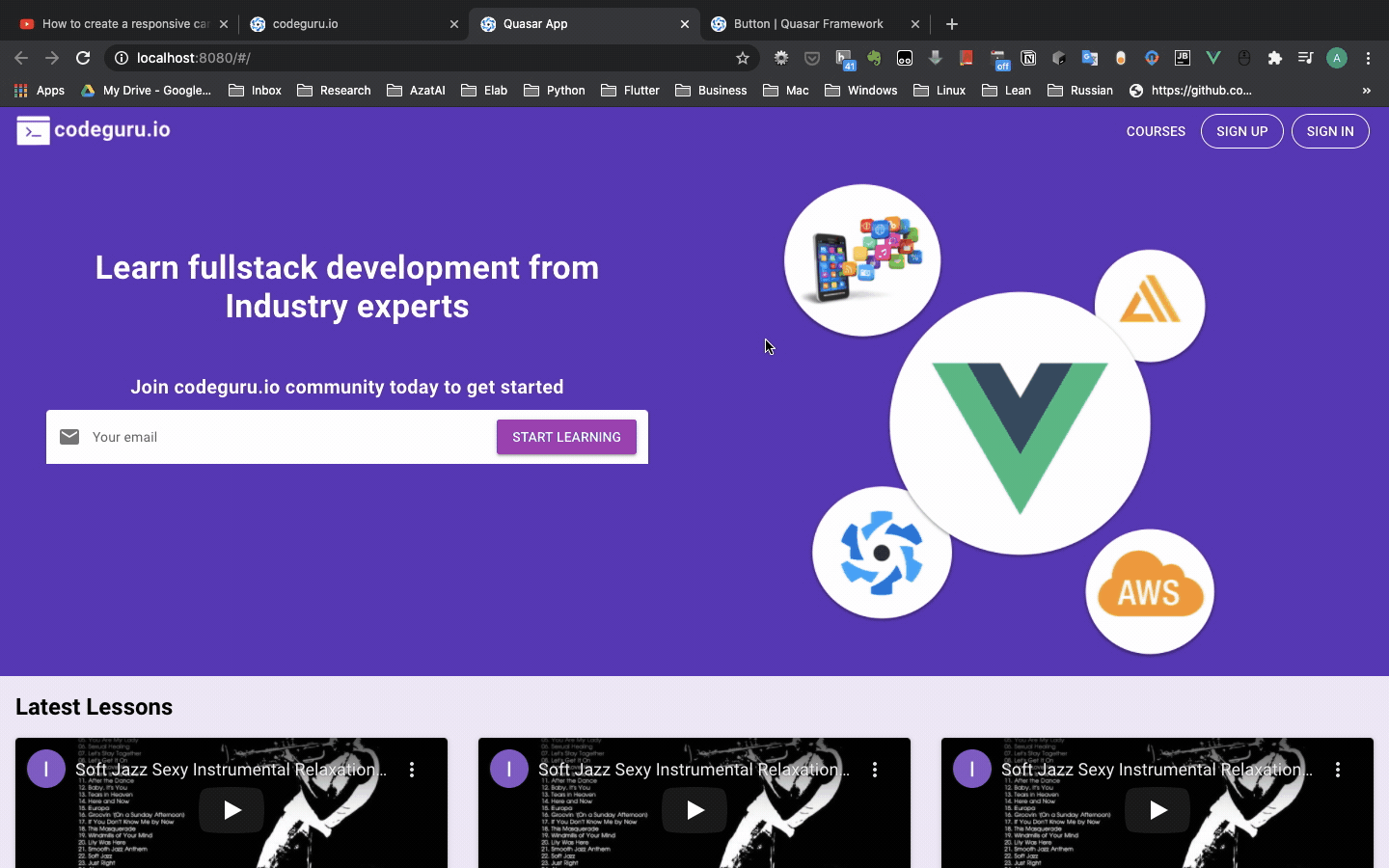The height and width of the screenshot is (868, 1389).
Task: Click the Google Translate extension
Action: tap(1090, 58)
